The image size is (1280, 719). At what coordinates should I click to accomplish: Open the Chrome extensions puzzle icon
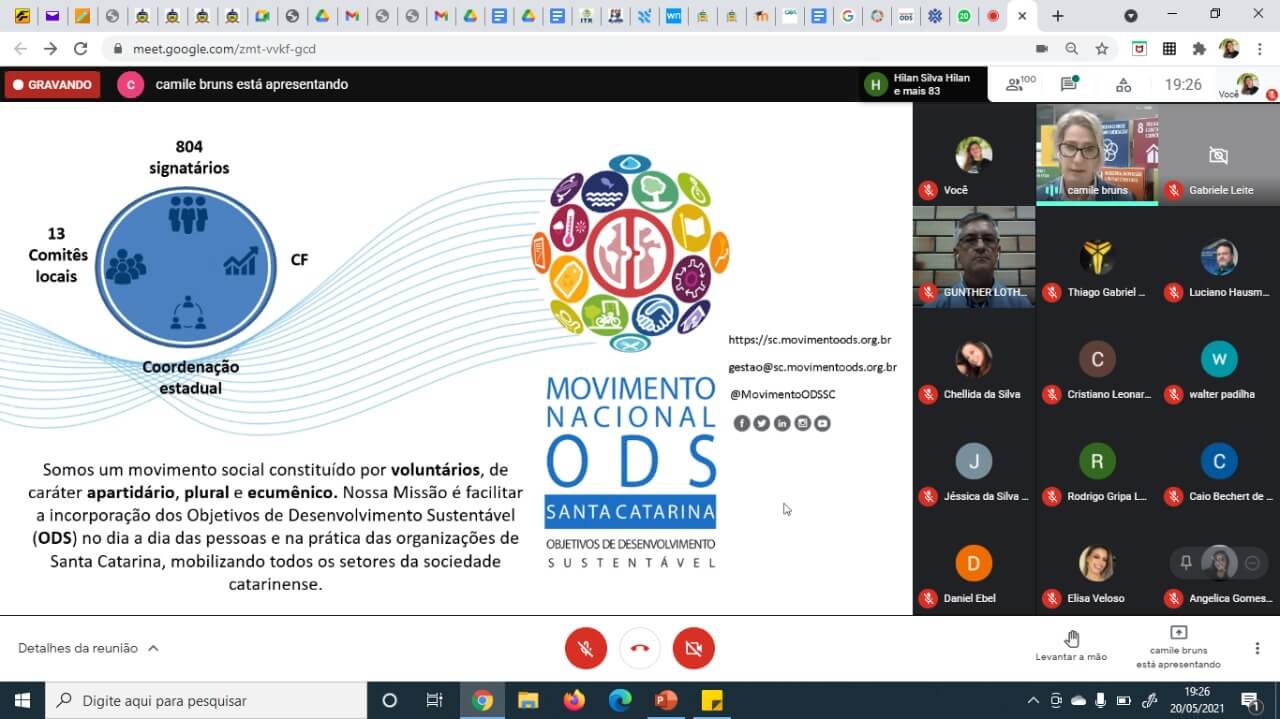[1199, 48]
